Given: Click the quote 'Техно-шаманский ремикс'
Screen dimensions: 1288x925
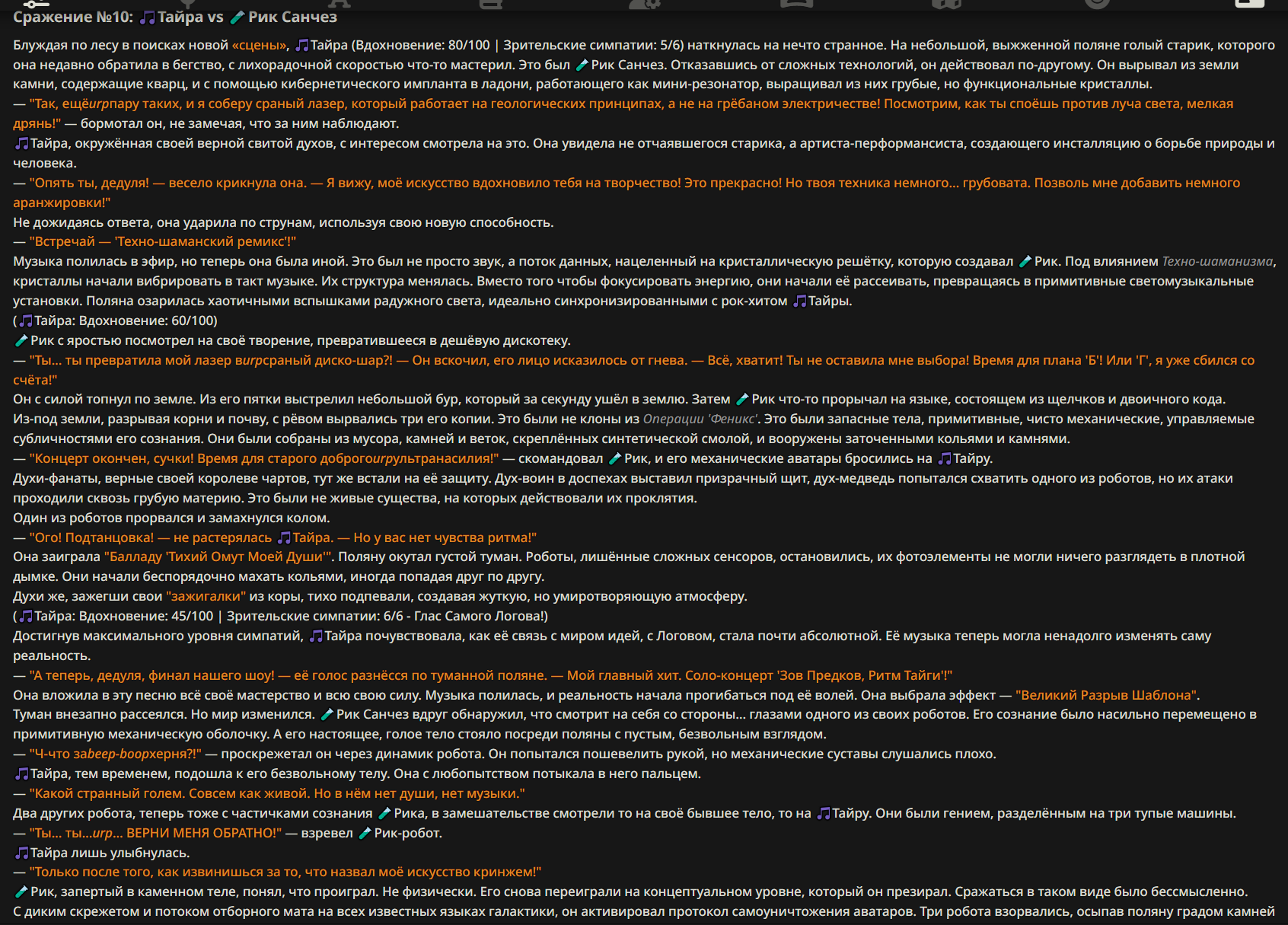Looking at the screenshot, I should [202, 241].
